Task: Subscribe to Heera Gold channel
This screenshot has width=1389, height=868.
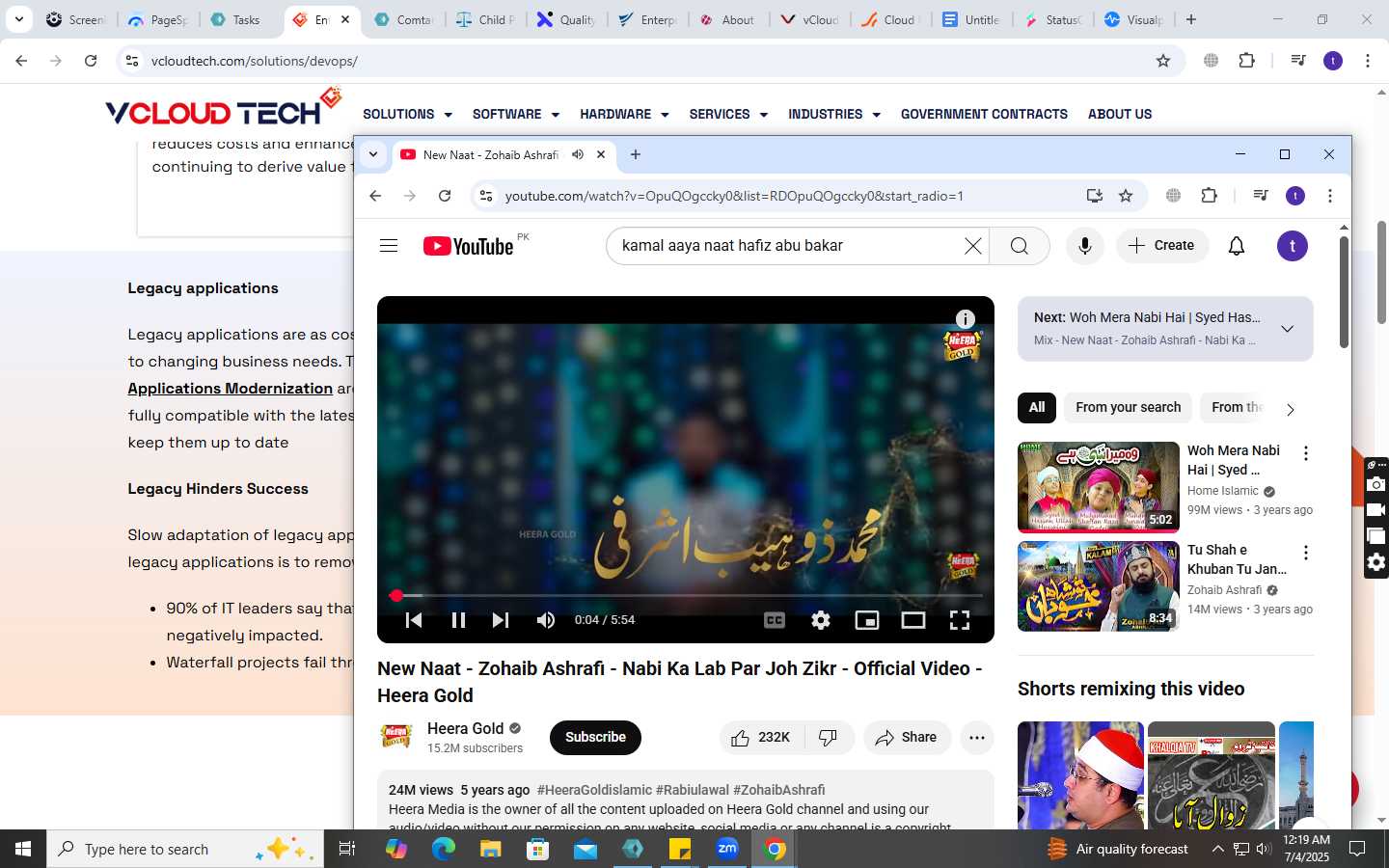Action: (x=595, y=737)
